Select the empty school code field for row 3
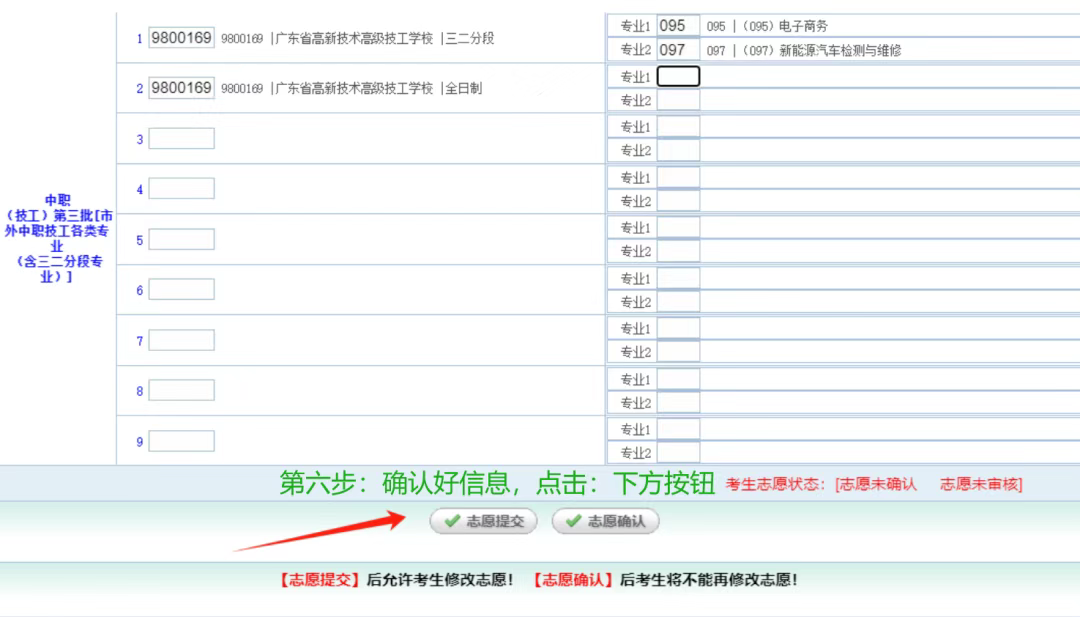Viewport: 1080px width, 617px height. click(182, 138)
